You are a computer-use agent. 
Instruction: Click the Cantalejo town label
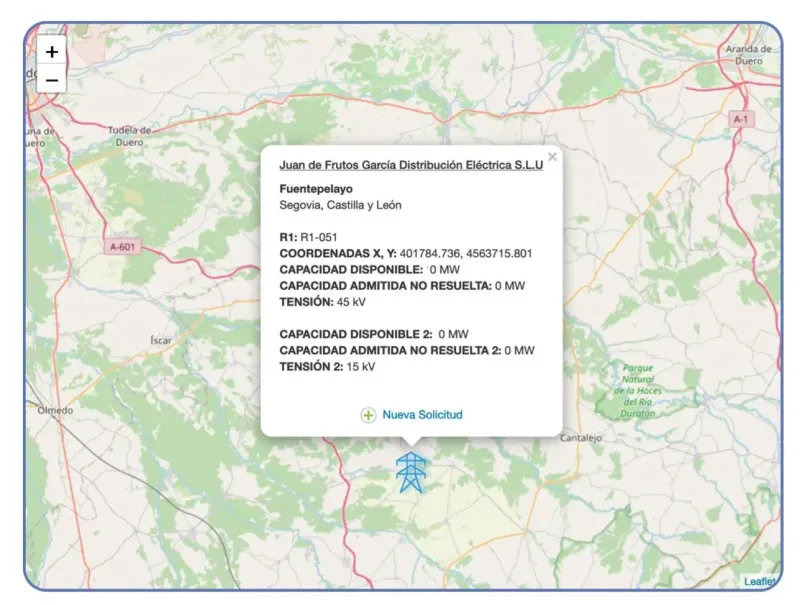tap(581, 438)
